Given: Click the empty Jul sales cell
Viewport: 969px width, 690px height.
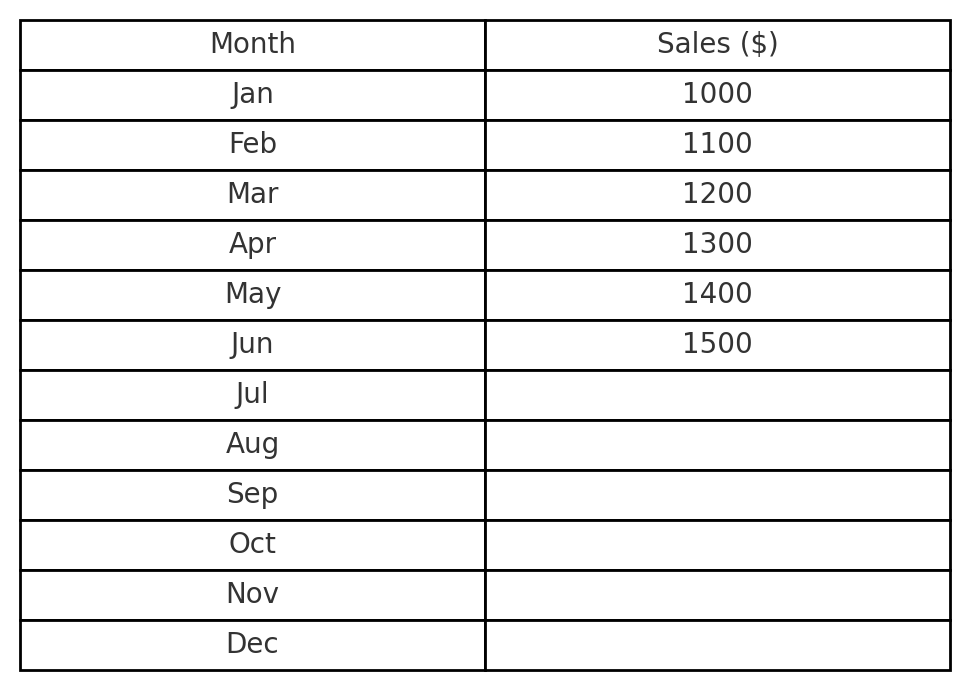Looking at the screenshot, I should tap(717, 395).
